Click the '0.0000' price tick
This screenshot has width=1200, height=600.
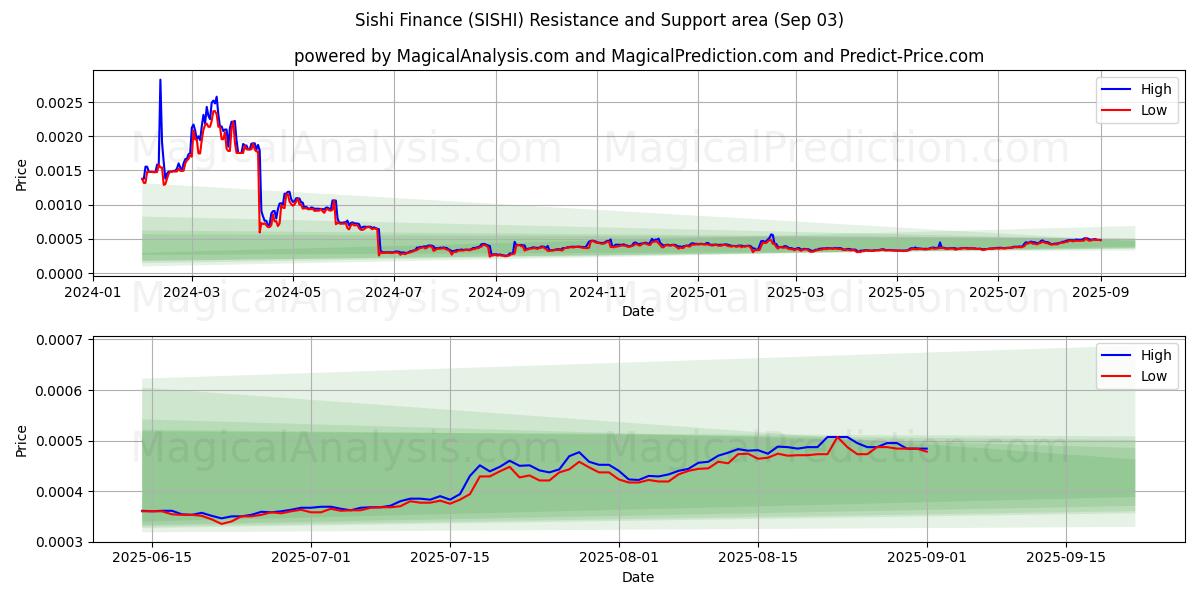point(62,274)
